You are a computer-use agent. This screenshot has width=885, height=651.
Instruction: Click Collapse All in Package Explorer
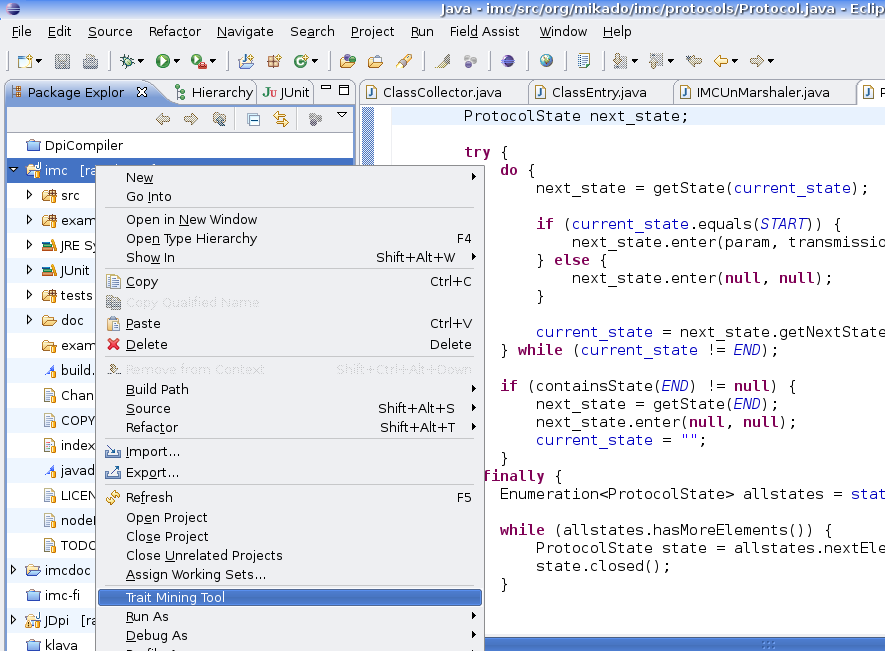253,119
